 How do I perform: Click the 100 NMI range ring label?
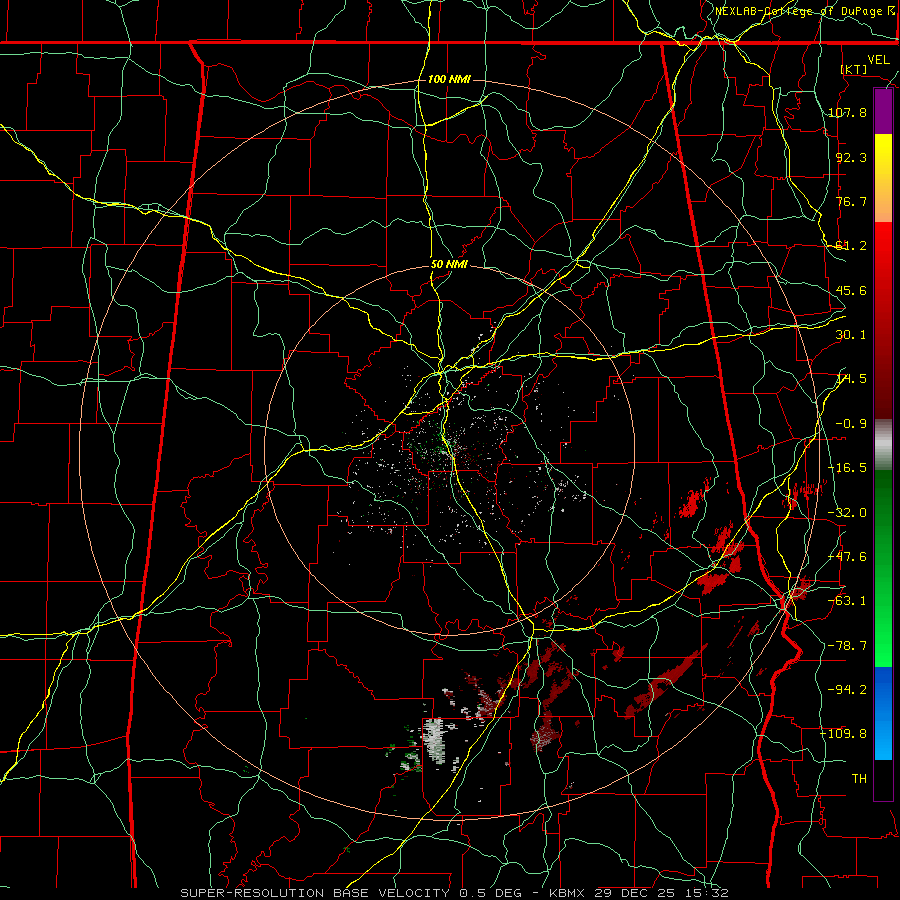[x=449, y=79]
